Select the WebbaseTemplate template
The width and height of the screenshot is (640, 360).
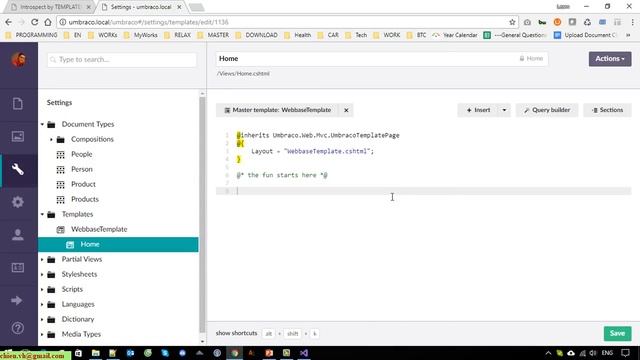pos(99,229)
